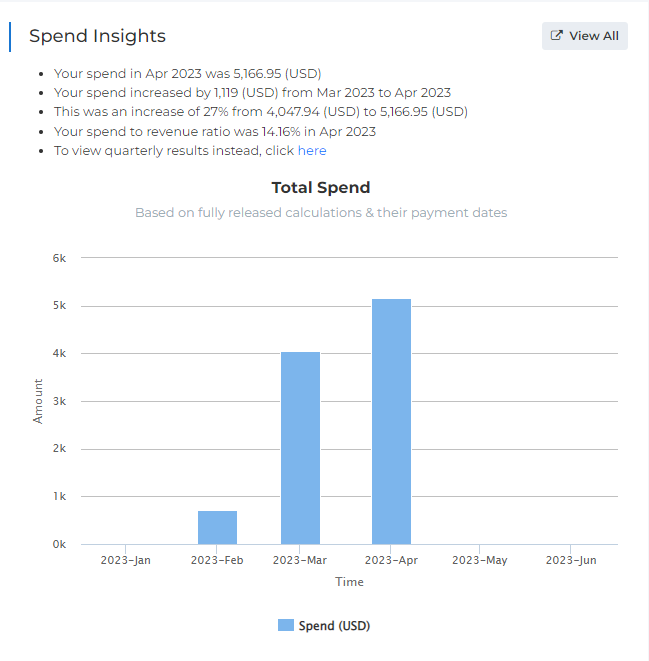The width and height of the screenshot is (649, 661).
Task: Click the Total Spend chart title
Action: pos(321,188)
